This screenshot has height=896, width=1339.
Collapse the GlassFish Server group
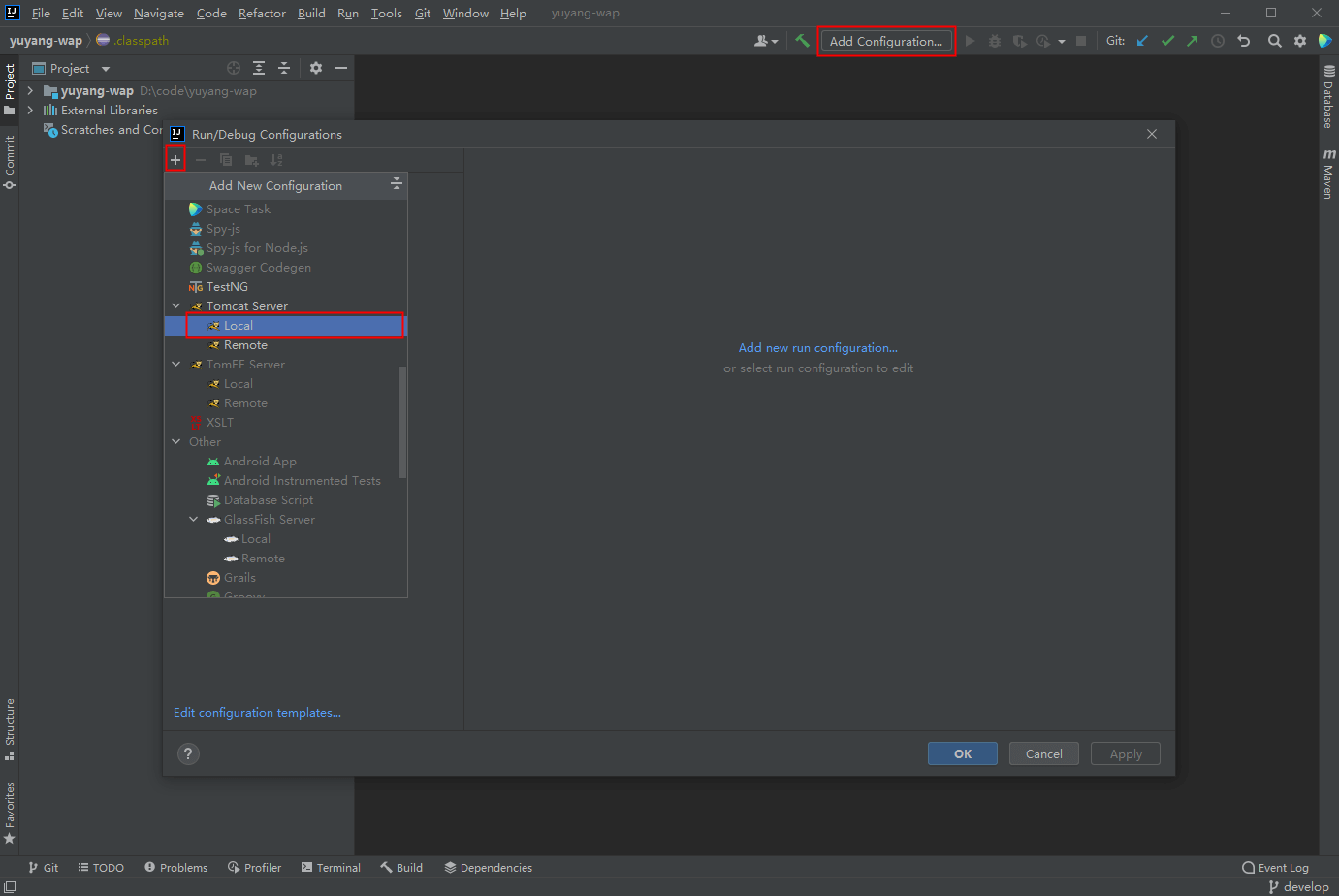coord(194,520)
